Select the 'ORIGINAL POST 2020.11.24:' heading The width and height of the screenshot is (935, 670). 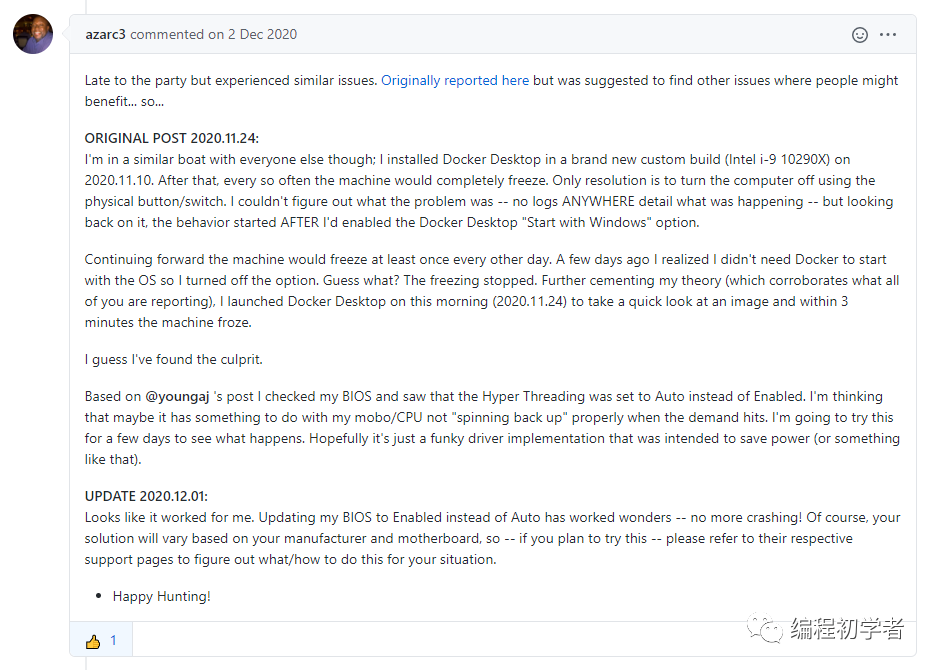click(172, 138)
